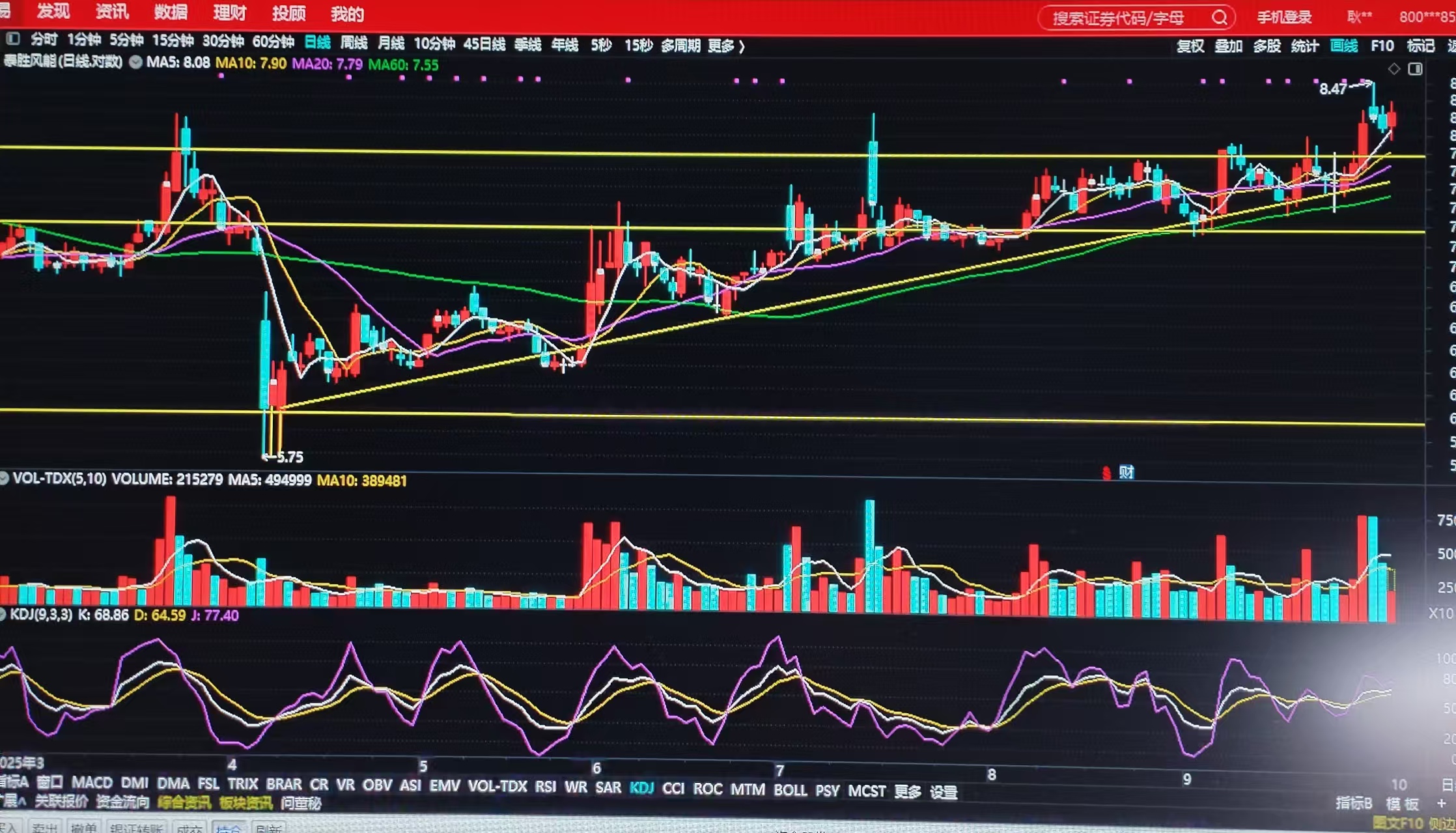The height and width of the screenshot is (833, 1456).
Task: Switch to 周线 weekly chart tab
Action: pos(354,43)
